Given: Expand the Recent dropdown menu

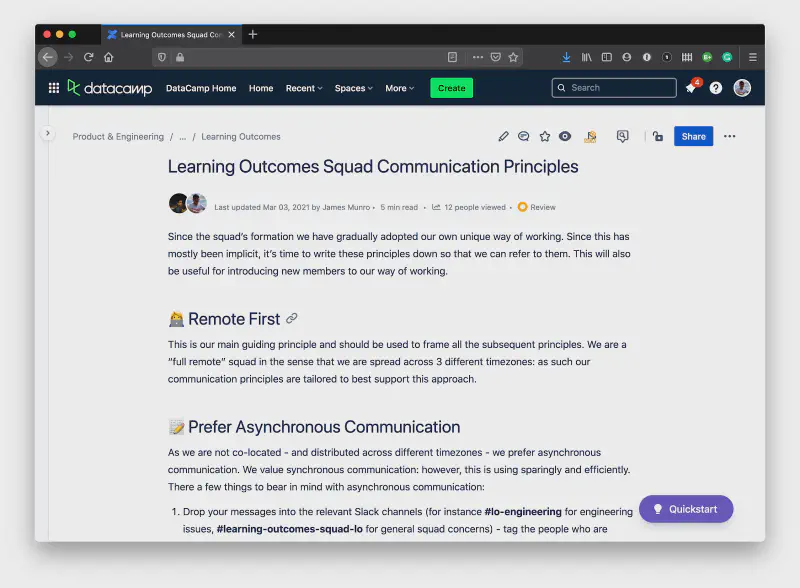Looking at the screenshot, I should (x=304, y=88).
